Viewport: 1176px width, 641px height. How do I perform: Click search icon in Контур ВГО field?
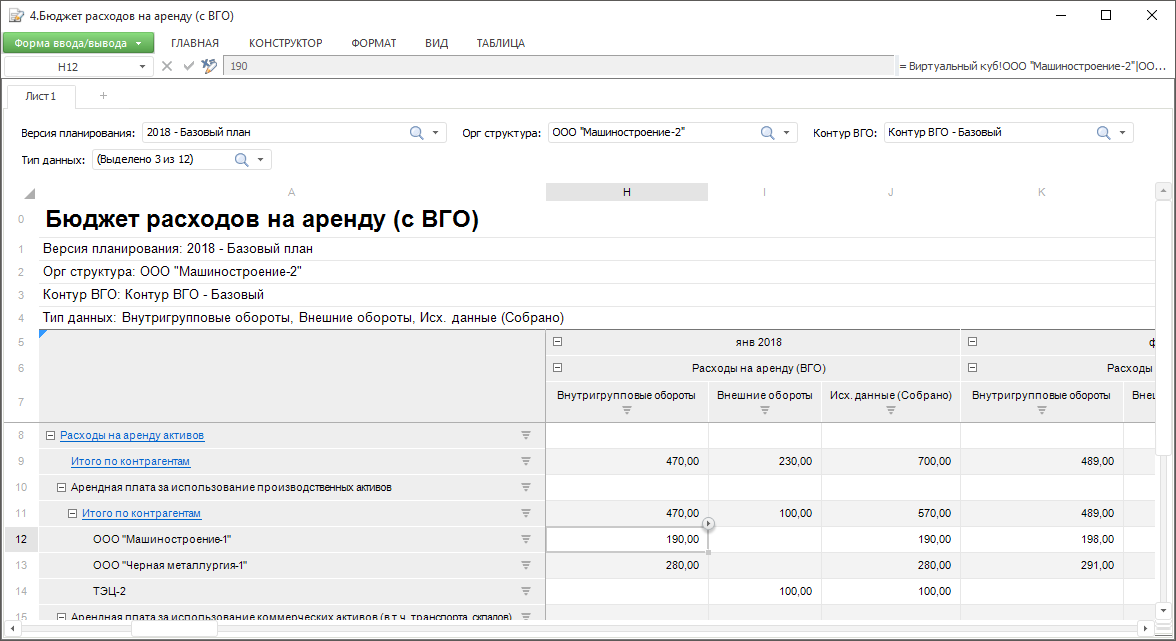click(1104, 133)
